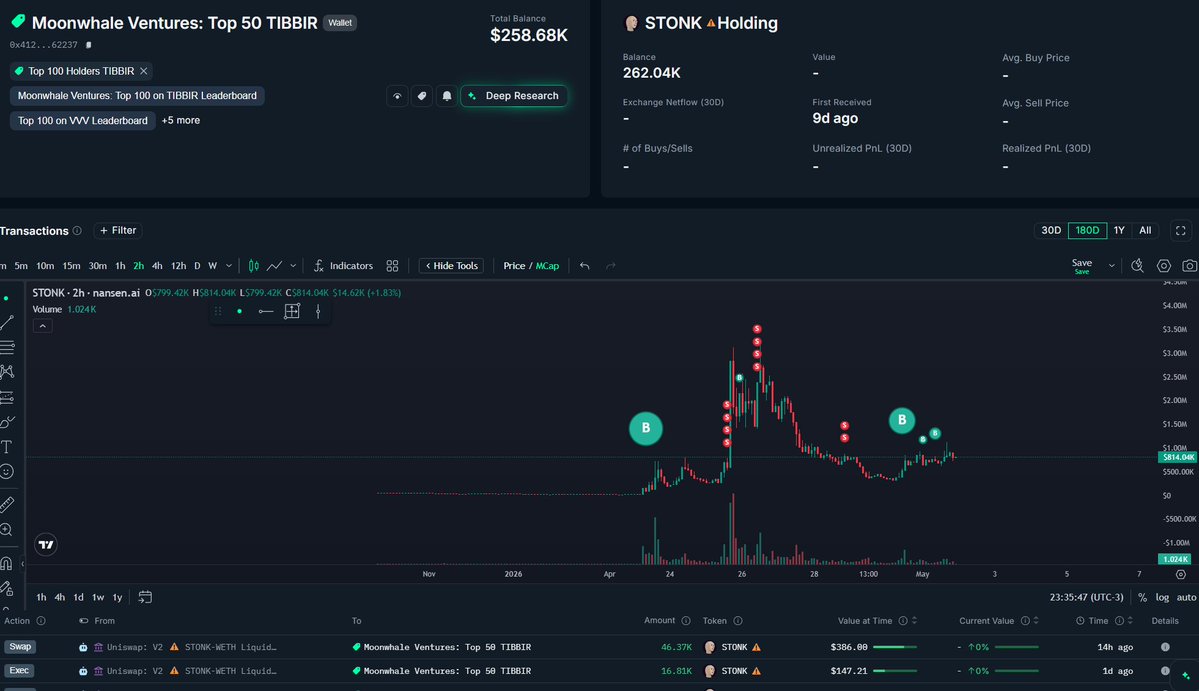Select the candlestick chart style
The image size is (1199, 691).
point(253,266)
